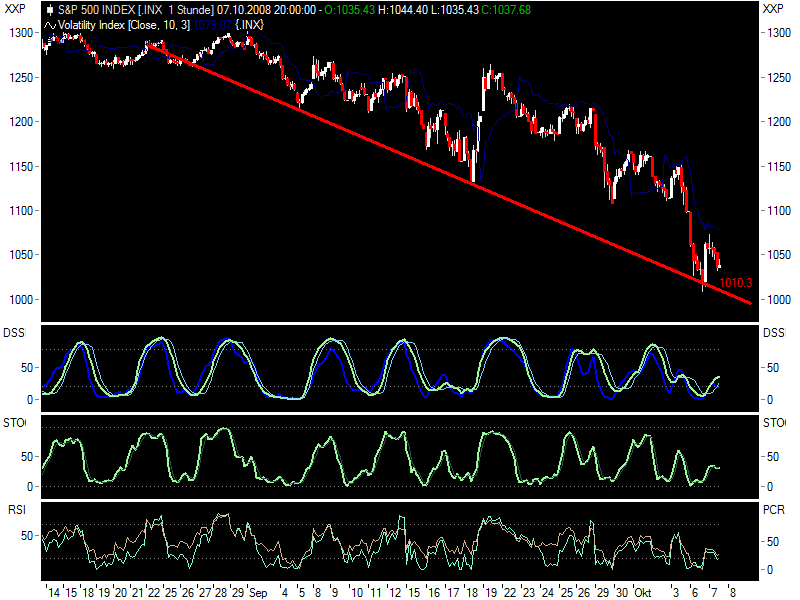
Task: Click the candlestick icon before S&P 500 INDEX
Action: pyautogui.click(x=50, y=10)
